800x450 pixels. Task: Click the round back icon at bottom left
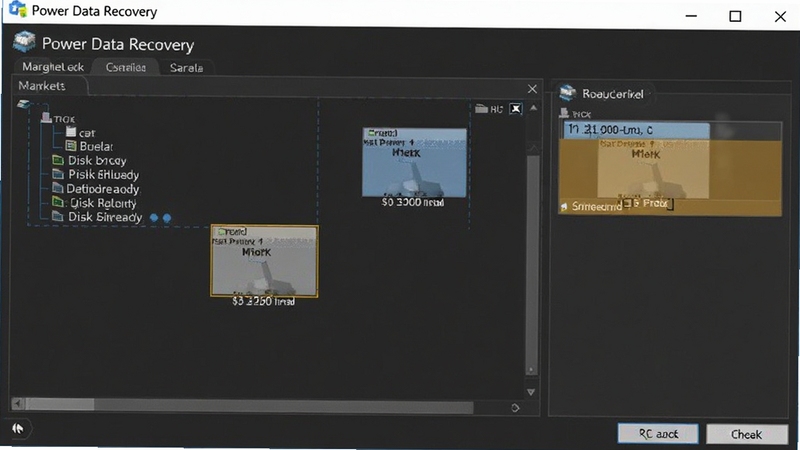(x=18, y=428)
